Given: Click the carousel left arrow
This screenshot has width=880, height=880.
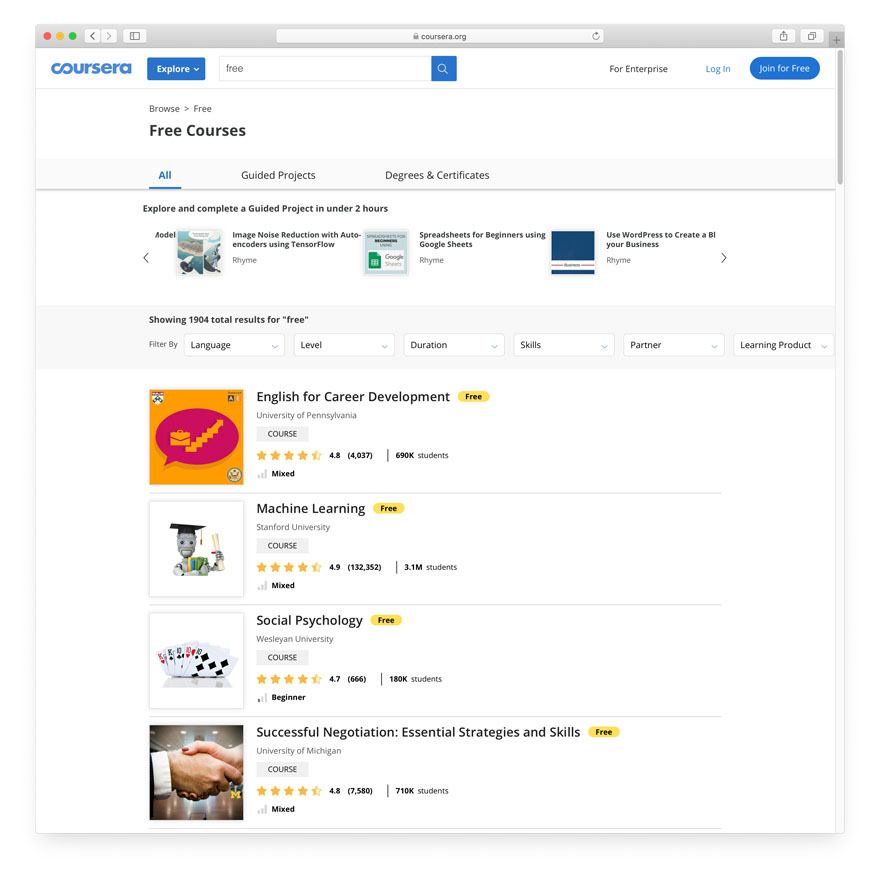Looking at the screenshot, I should click(146, 257).
